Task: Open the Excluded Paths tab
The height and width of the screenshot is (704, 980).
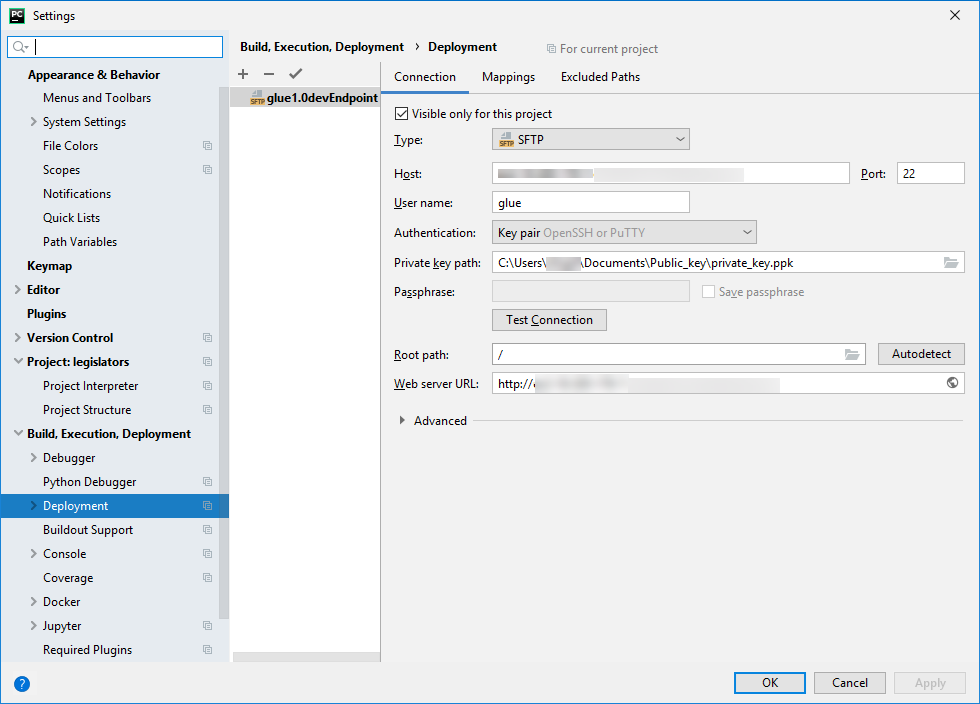Action: coord(599,77)
